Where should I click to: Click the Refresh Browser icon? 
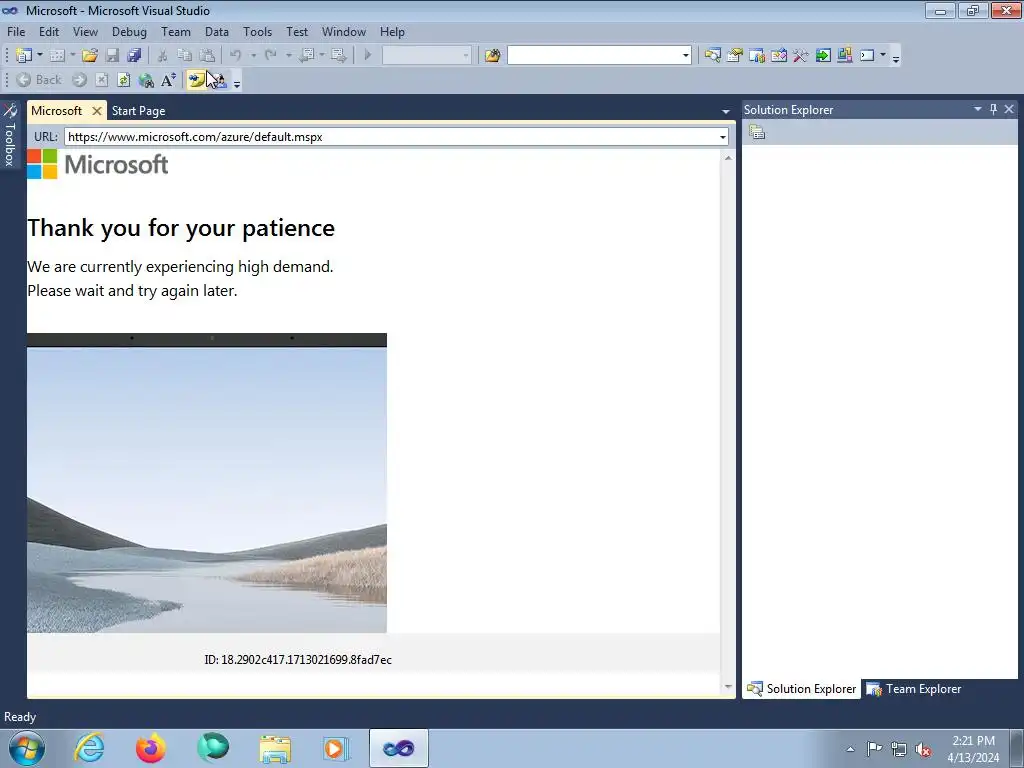tap(123, 80)
